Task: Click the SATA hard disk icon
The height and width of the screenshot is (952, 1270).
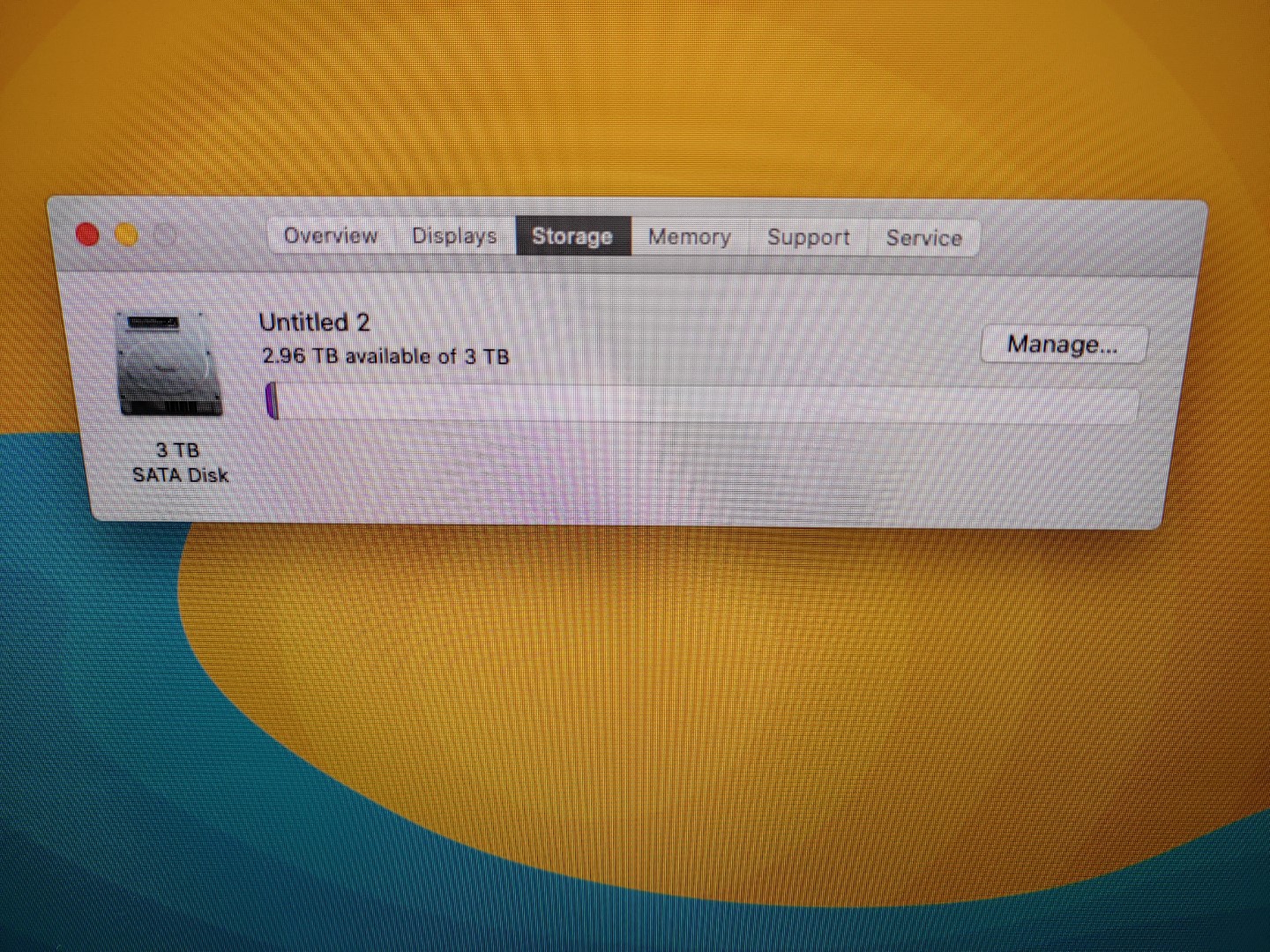Action: (168, 365)
